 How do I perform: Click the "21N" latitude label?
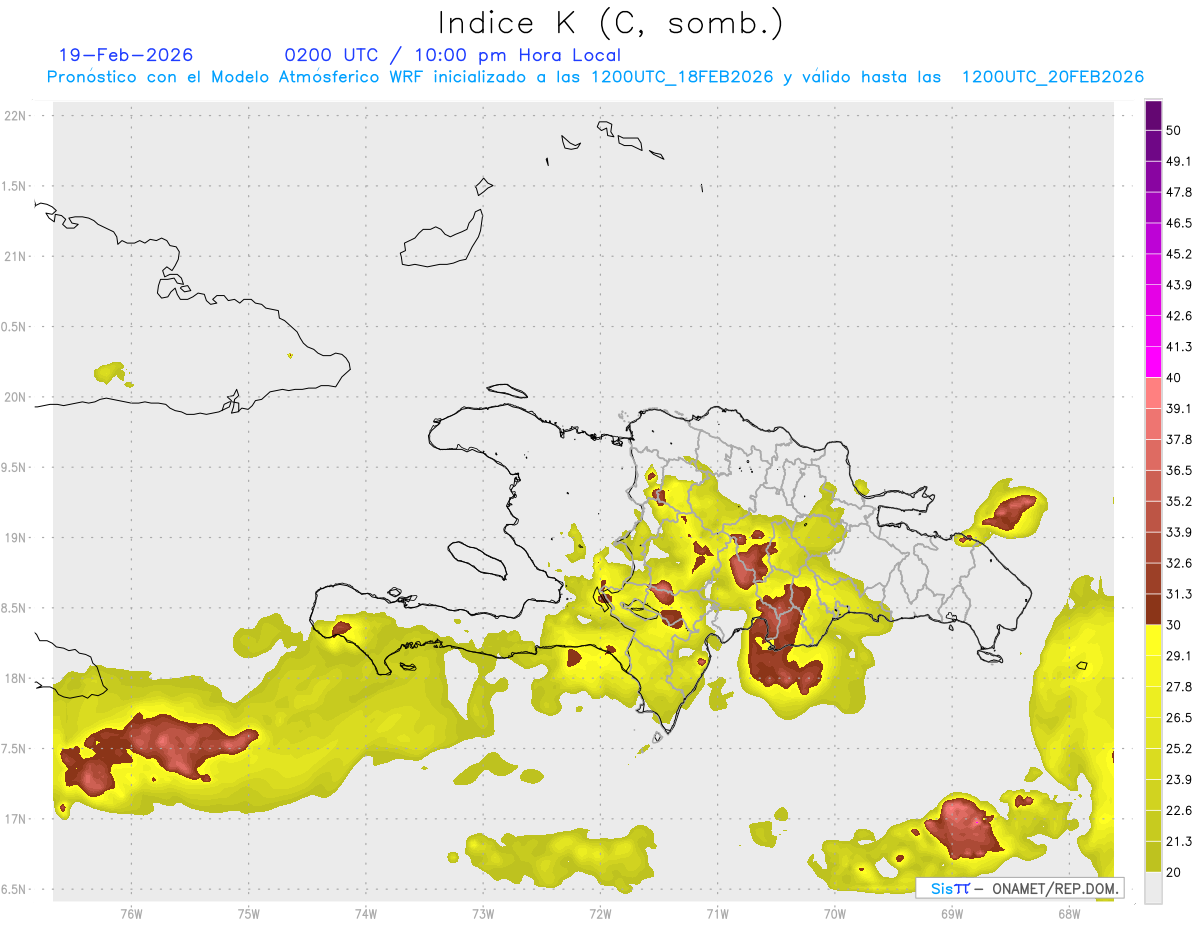pyautogui.click(x=17, y=256)
